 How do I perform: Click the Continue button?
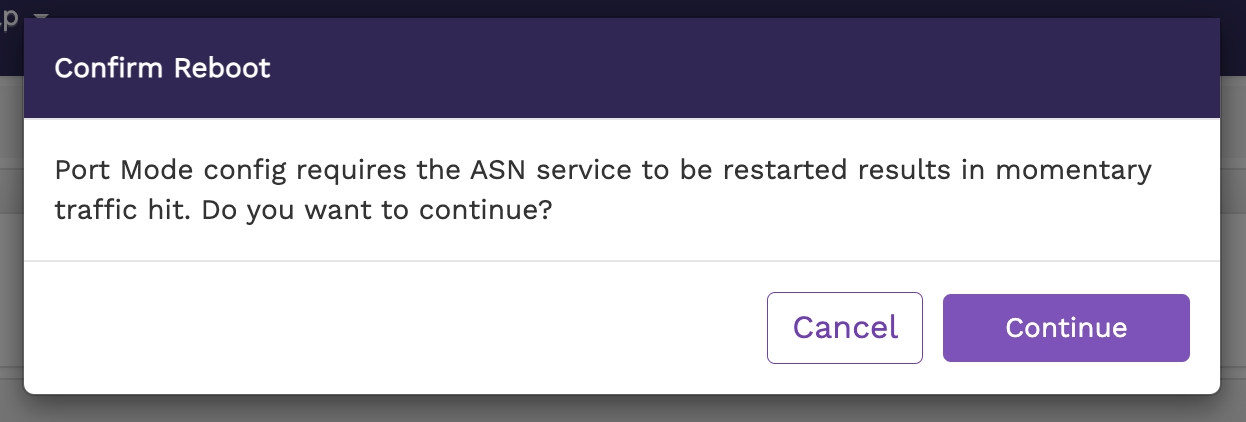pyautogui.click(x=1066, y=328)
